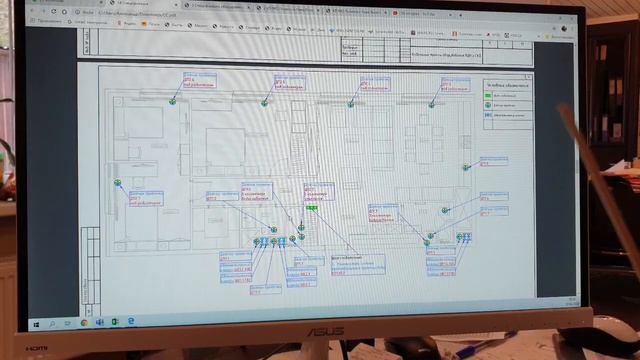Open a new browser tab
This screenshot has width=640, height=360.
click(461, 15)
